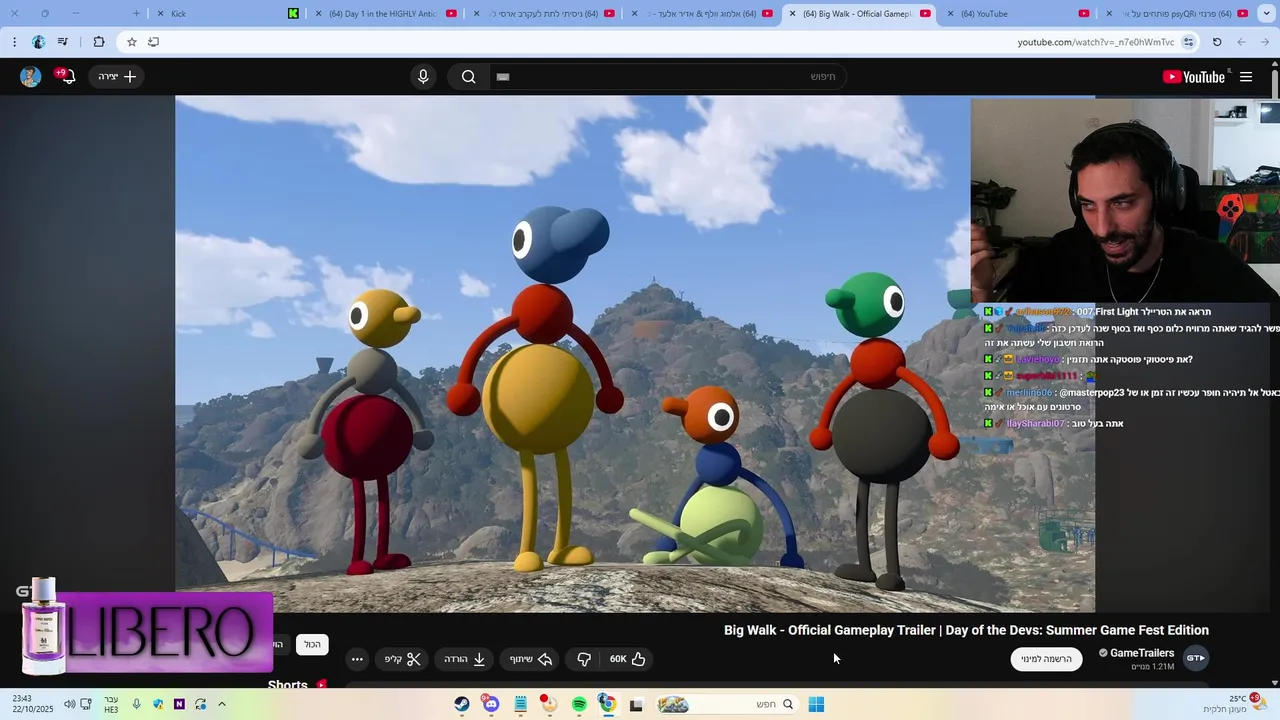Start YouTube voice search with the microphone
Screen dimensions: 1280x720
(x=423, y=77)
